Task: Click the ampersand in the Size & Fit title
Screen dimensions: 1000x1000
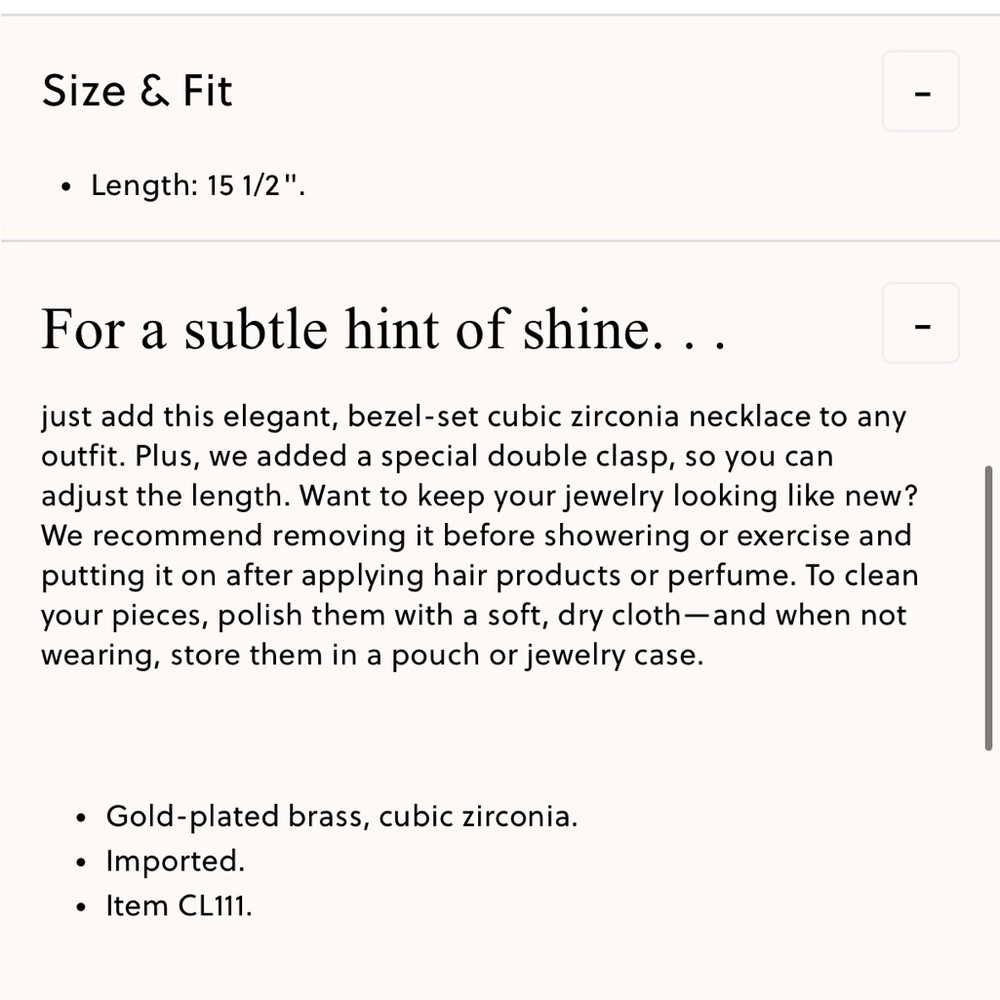Action: tap(155, 90)
